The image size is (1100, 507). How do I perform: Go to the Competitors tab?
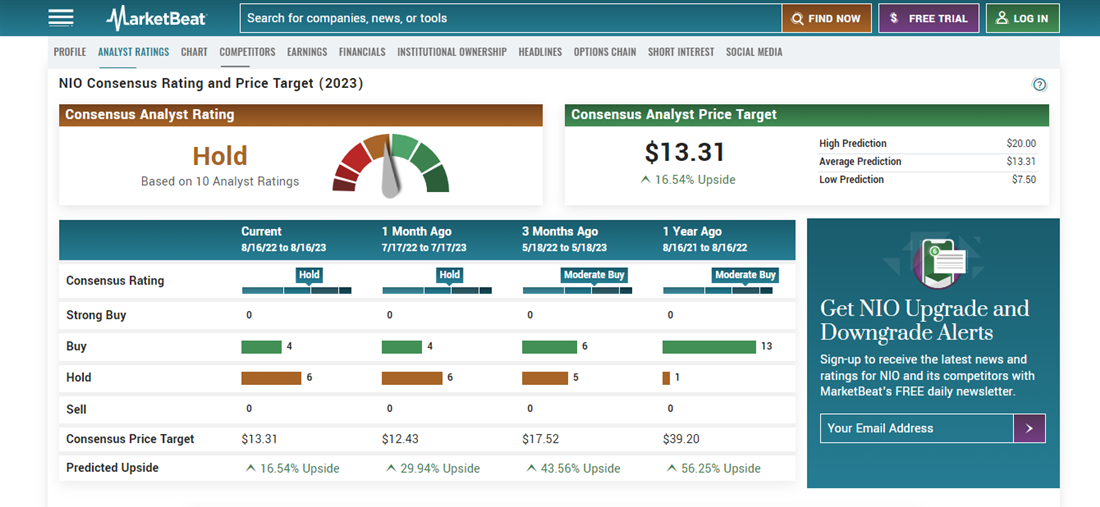pos(247,52)
